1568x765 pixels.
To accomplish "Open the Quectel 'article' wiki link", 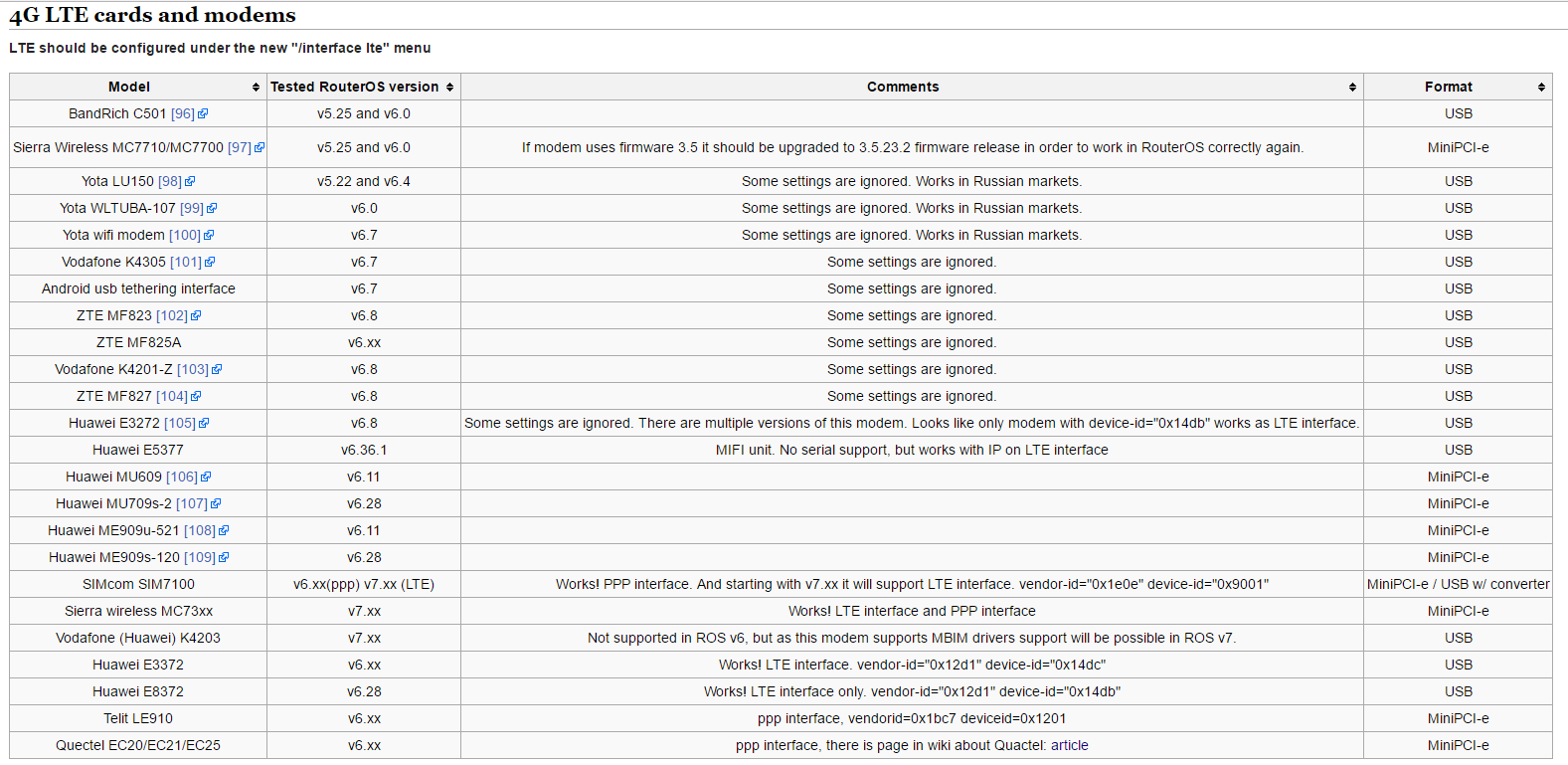I will [x=1070, y=745].
